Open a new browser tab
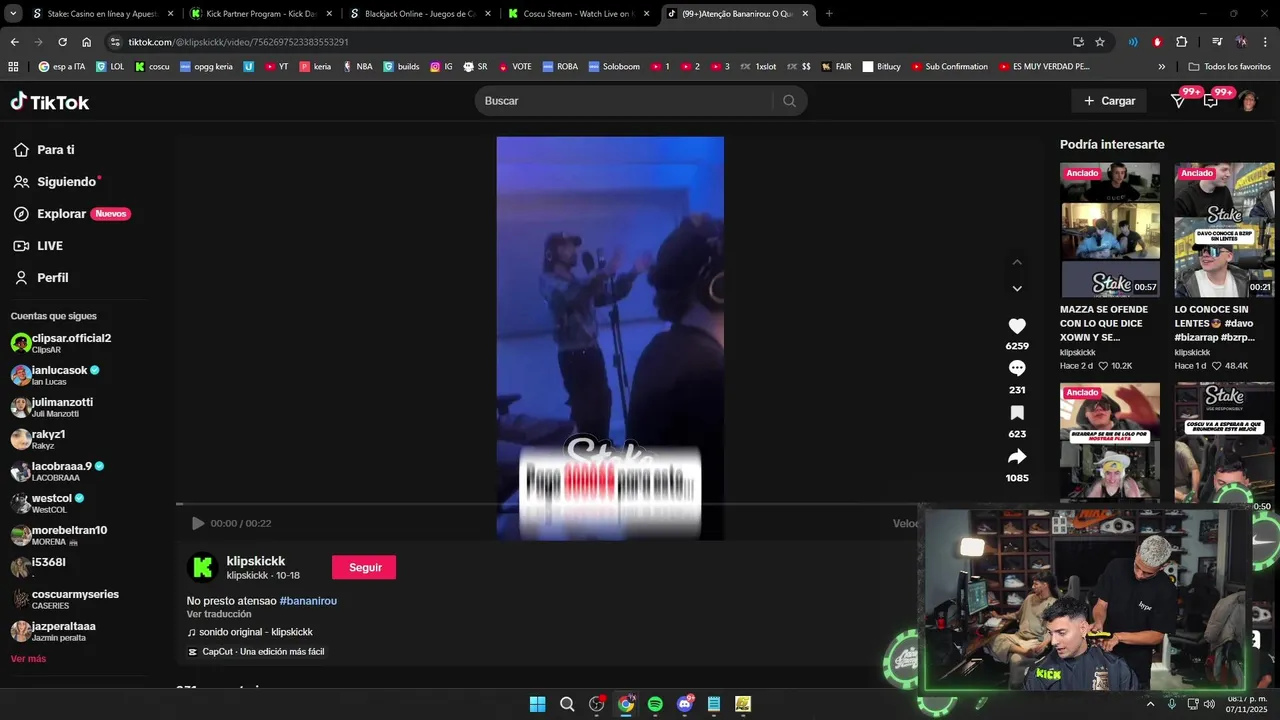This screenshot has width=1280, height=720. 829,14
